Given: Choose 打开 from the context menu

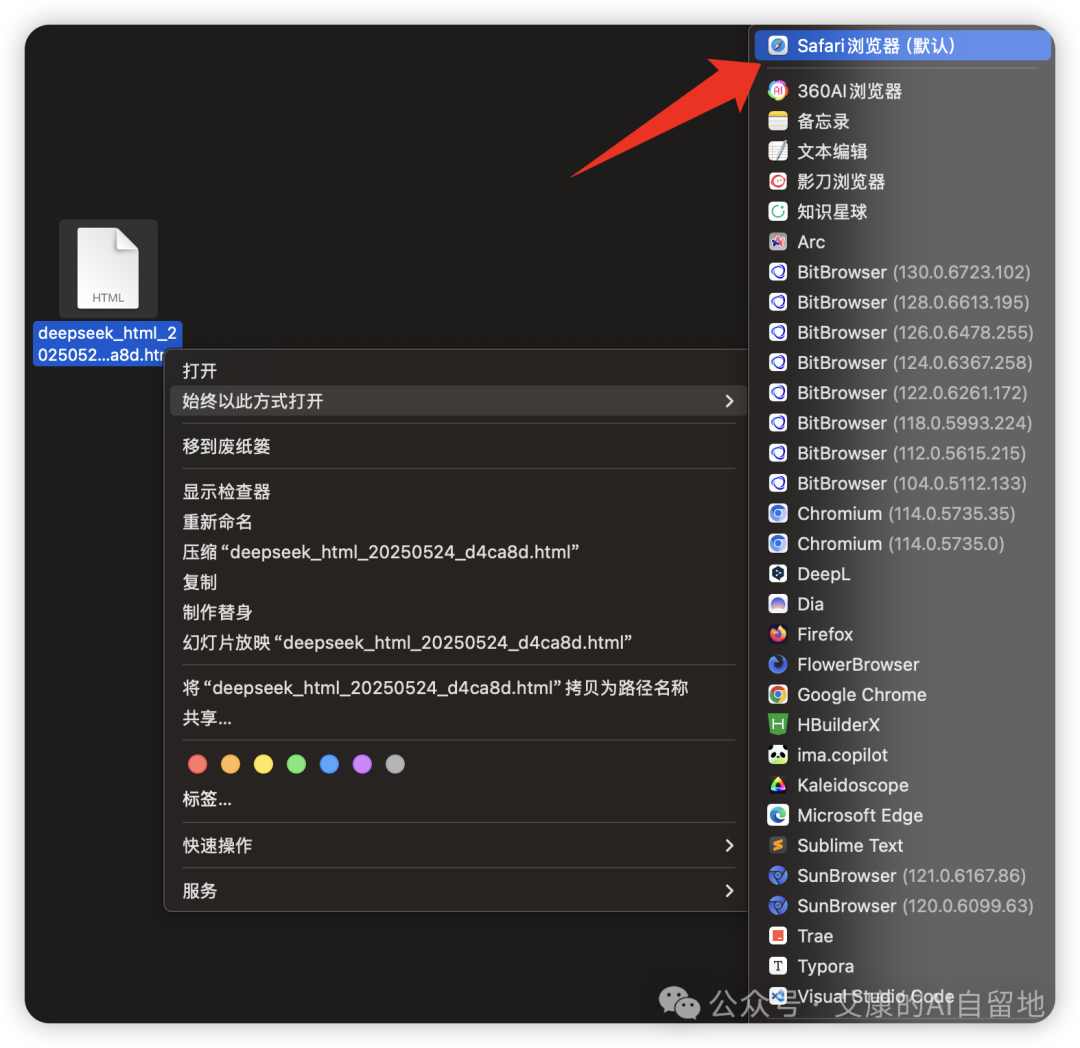Looking at the screenshot, I should click(x=457, y=370).
